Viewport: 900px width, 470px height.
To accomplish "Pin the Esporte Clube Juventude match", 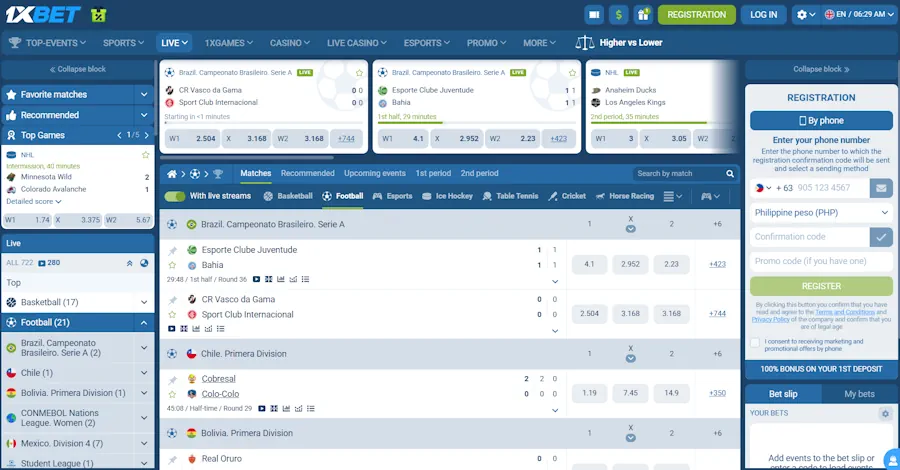I will [x=172, y=250].
